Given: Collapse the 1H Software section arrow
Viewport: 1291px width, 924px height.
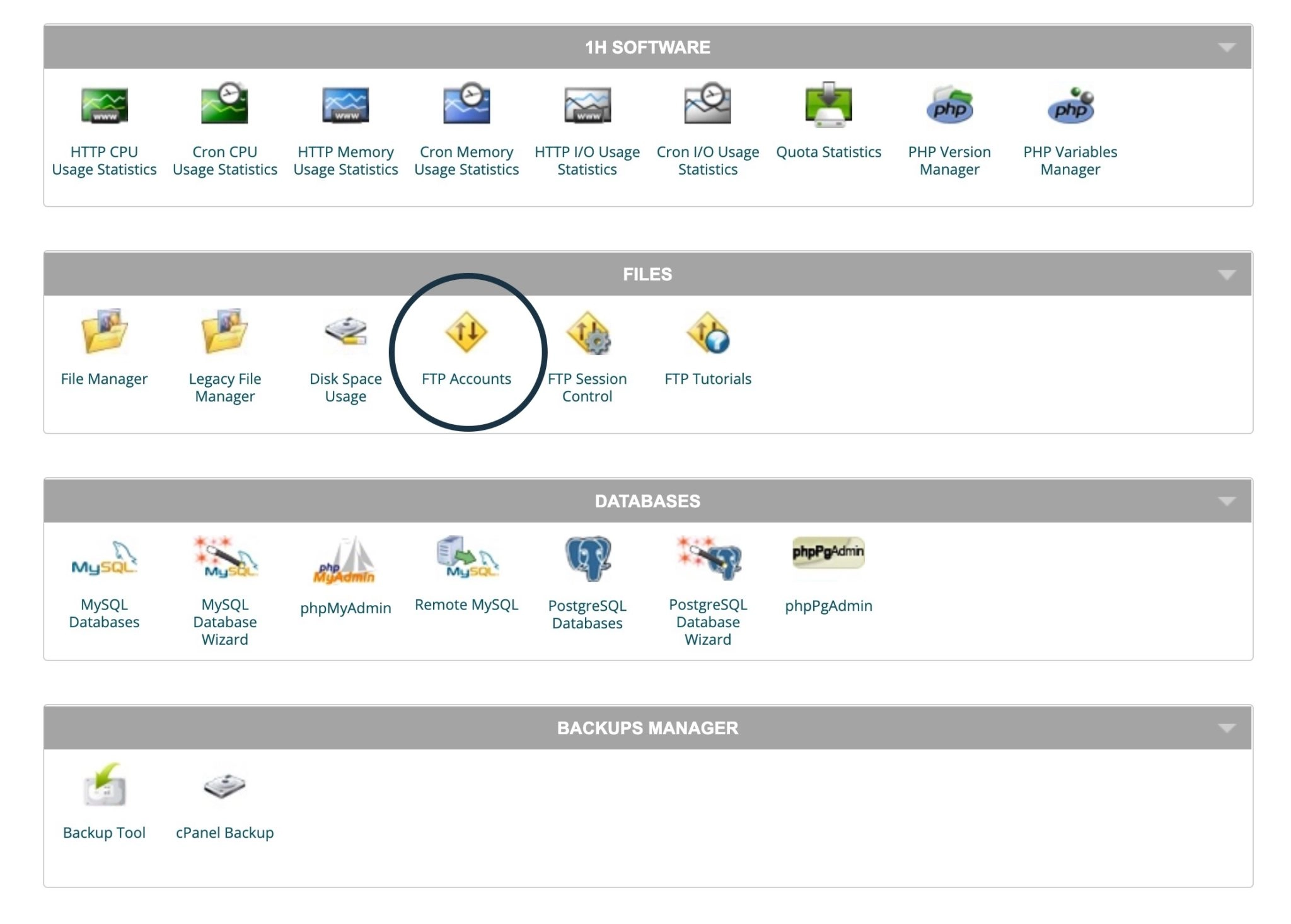Looking at the screenshot, I should (x=1227, y=47).
